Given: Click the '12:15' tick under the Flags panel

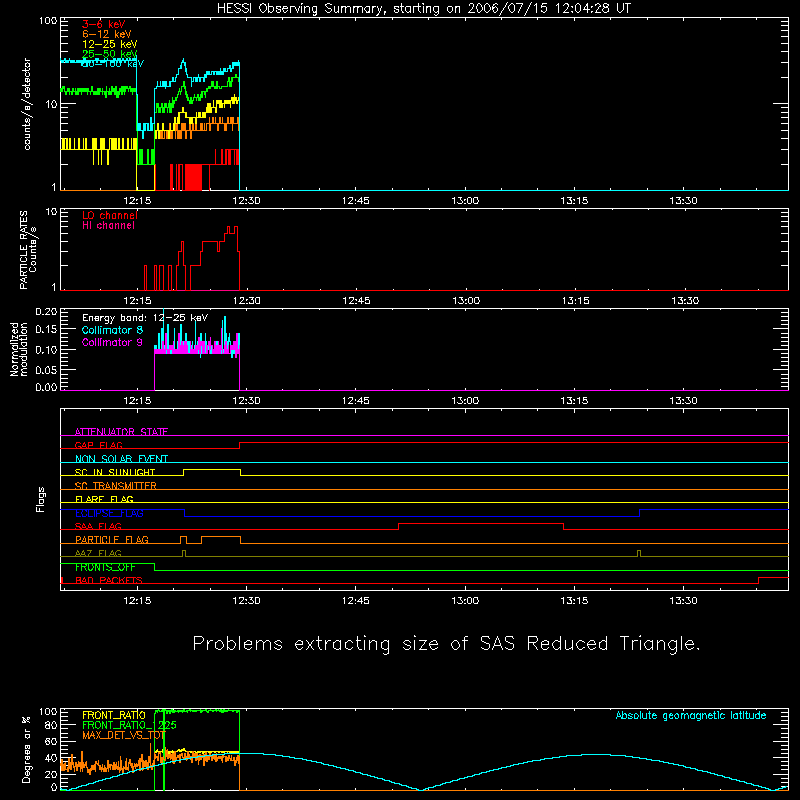Looking at the screenshot, I should [x=137, y=601].
